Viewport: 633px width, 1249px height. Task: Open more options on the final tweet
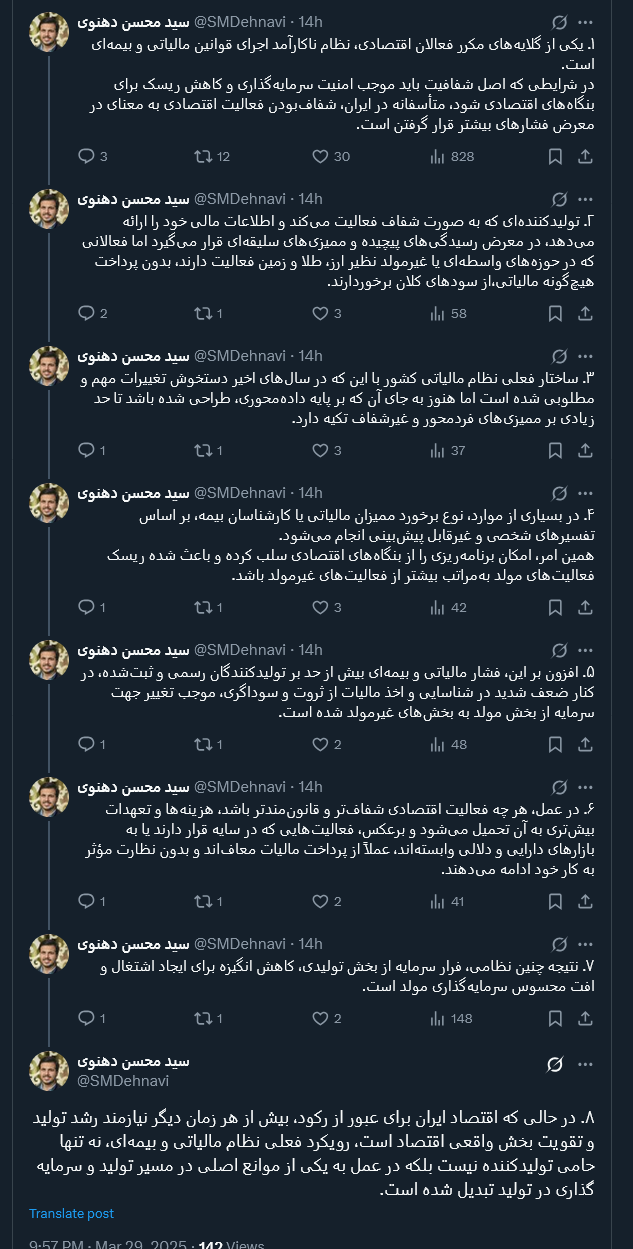point(586,1063)
